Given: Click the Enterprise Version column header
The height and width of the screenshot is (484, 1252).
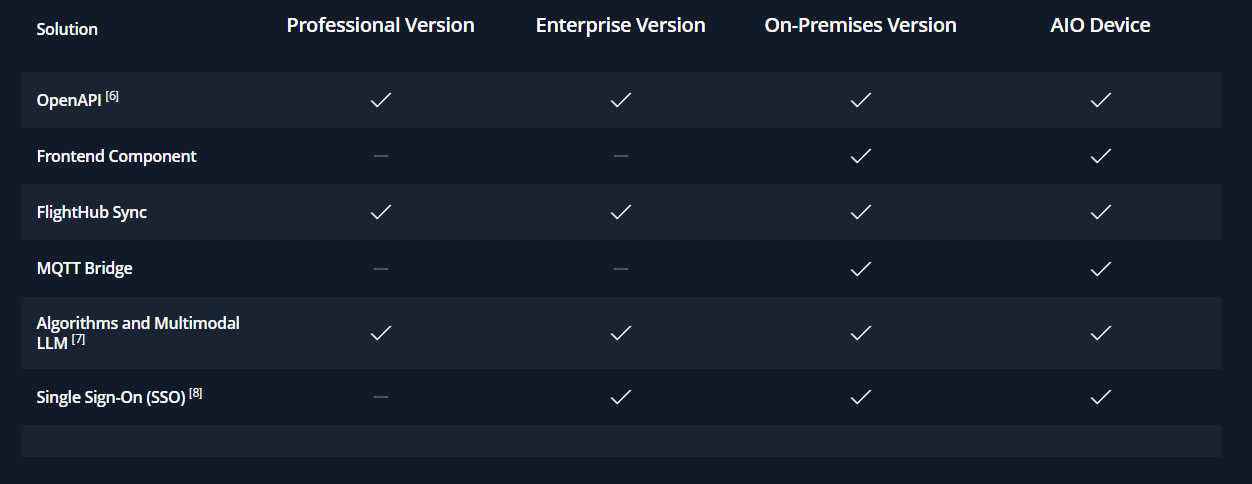Looking at the screenshot, I should pyautogui.click(x=620, y=26).
